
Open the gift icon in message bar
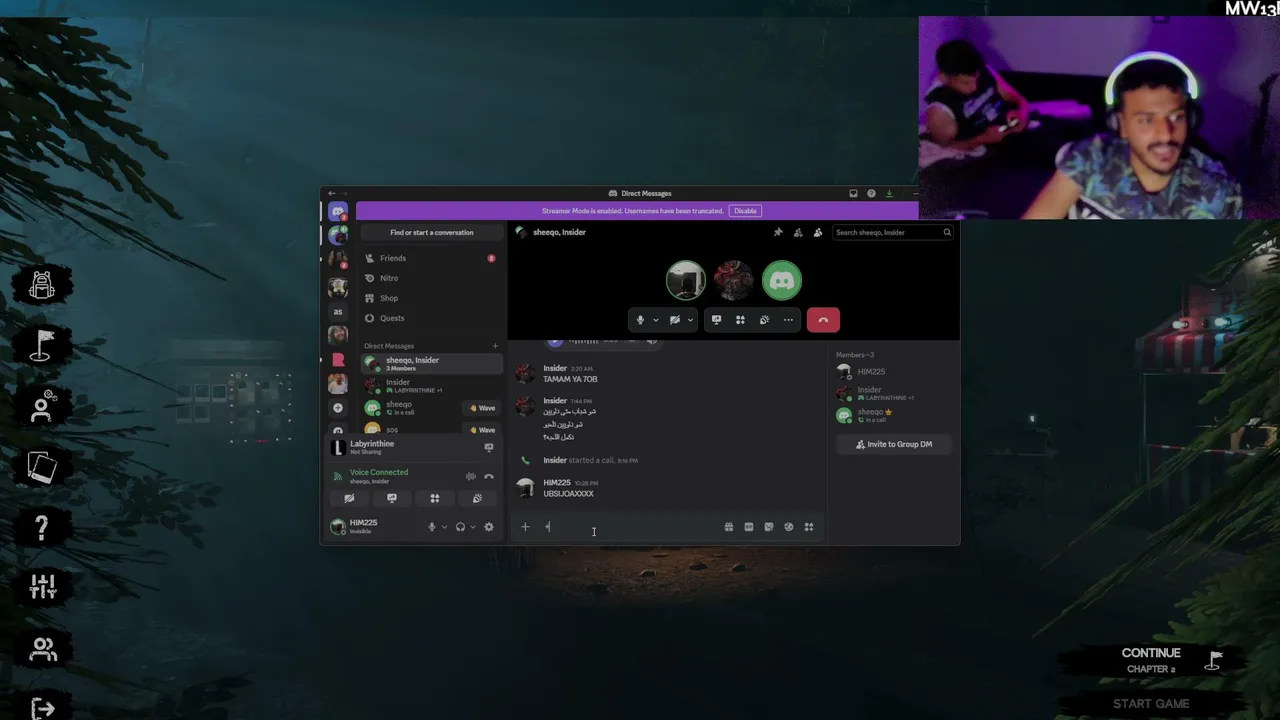[729, 527]
